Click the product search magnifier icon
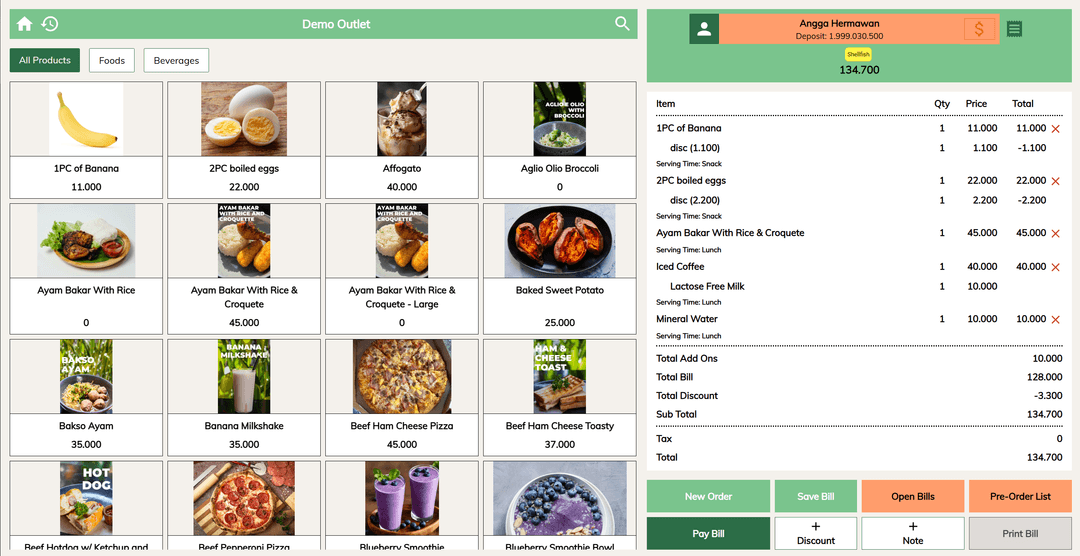Viewport: 1080px width, 556px height. 622,24
